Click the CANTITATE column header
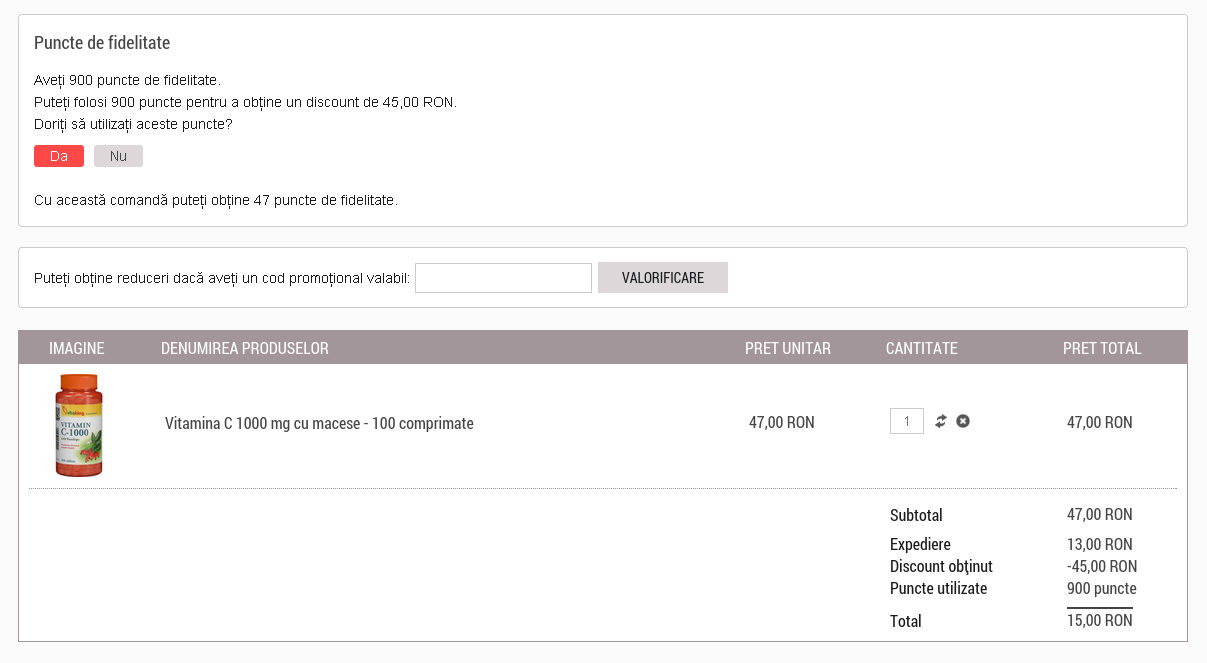1207x663 pixels. (922, 348)
